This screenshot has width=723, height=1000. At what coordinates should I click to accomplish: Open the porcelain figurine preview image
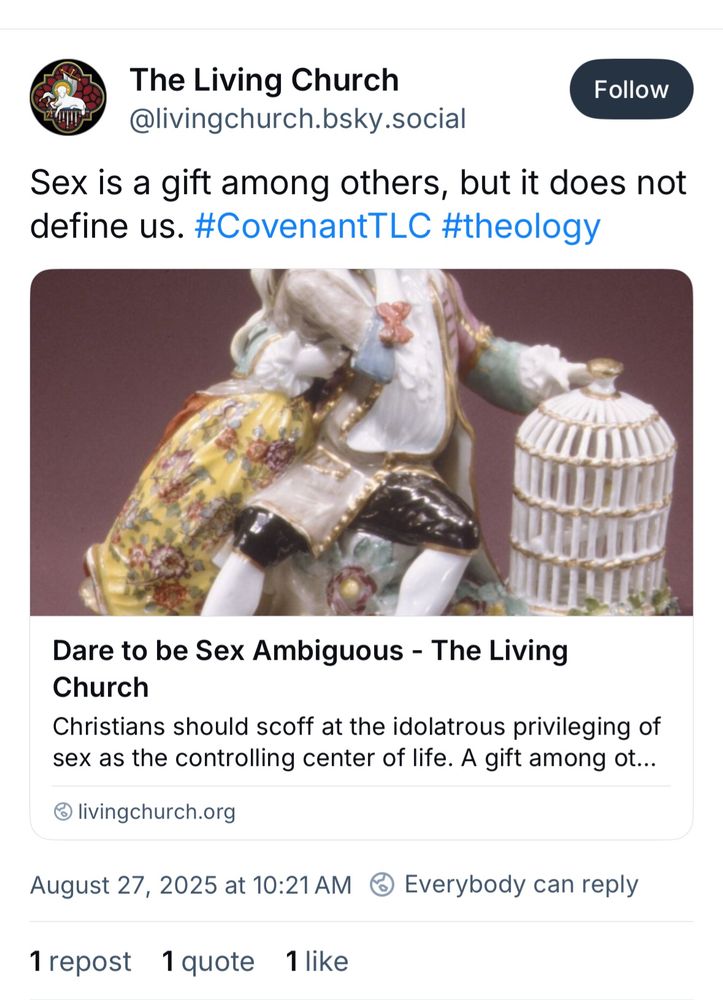click(362, 442)
